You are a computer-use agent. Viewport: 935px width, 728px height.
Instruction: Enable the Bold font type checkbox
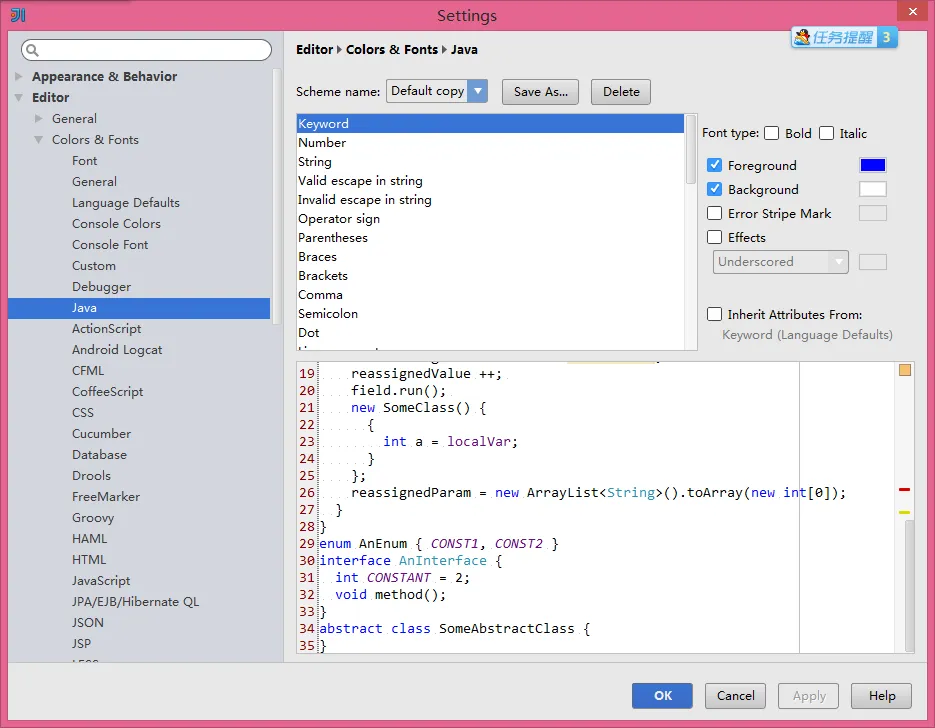772,133
